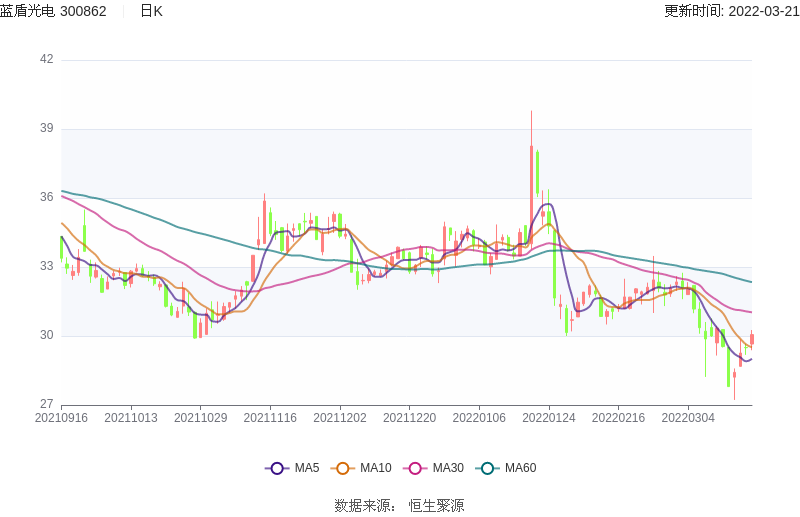Click the 20211116 date tick label
Viewport: 800px width, 517px height.
(x=270, y=418)
